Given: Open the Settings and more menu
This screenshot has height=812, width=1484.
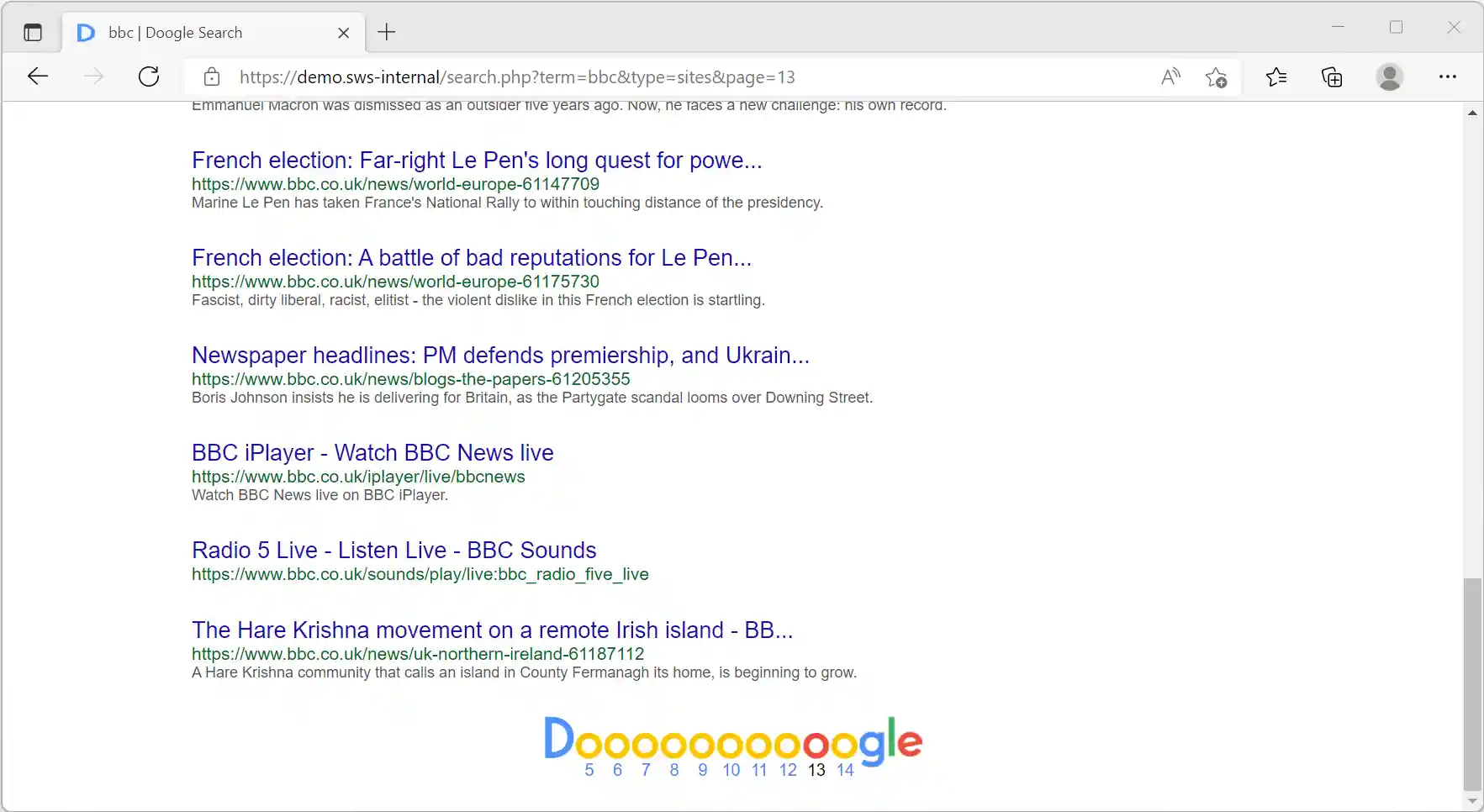Looking at the screenshot, I should click(1449, 76).
